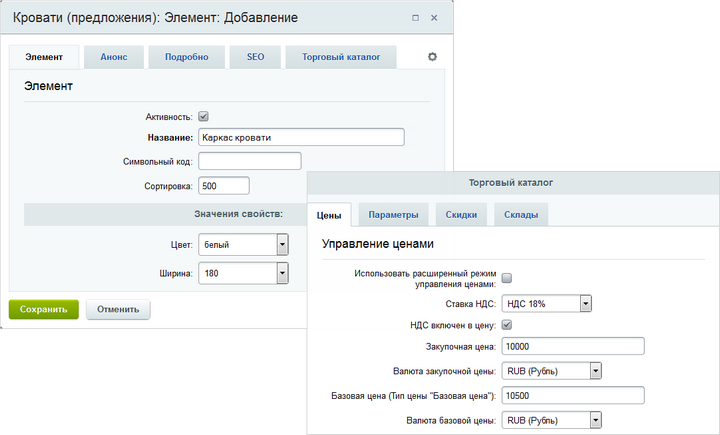This screenshot has height=435, width=720.
Task: Maximize the dialog window with square icon
Action: pos(415,19)
